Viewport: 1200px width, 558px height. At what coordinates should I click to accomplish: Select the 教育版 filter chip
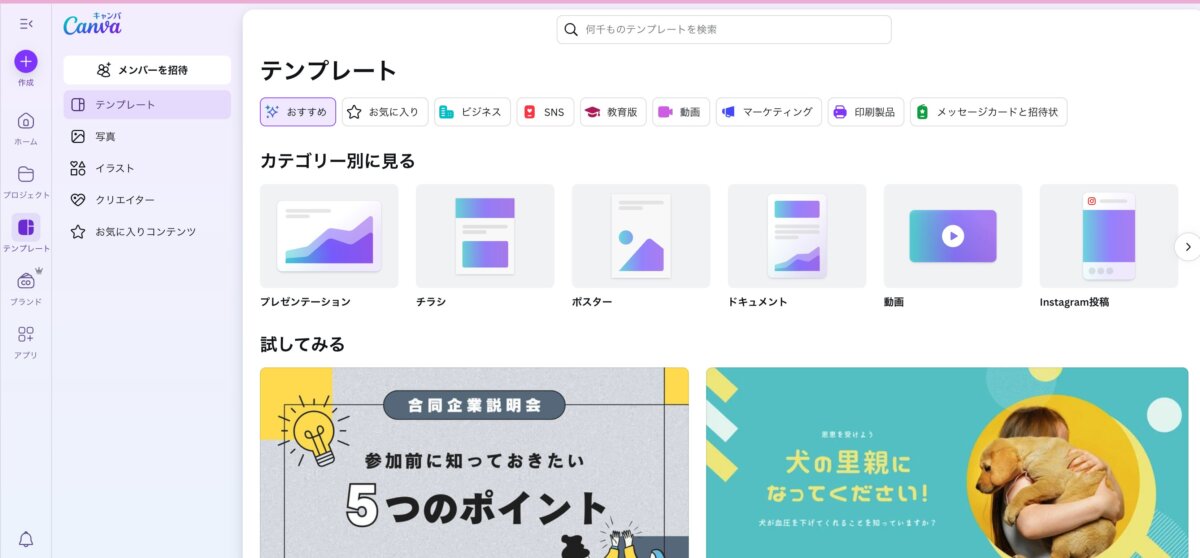point(612,112)
